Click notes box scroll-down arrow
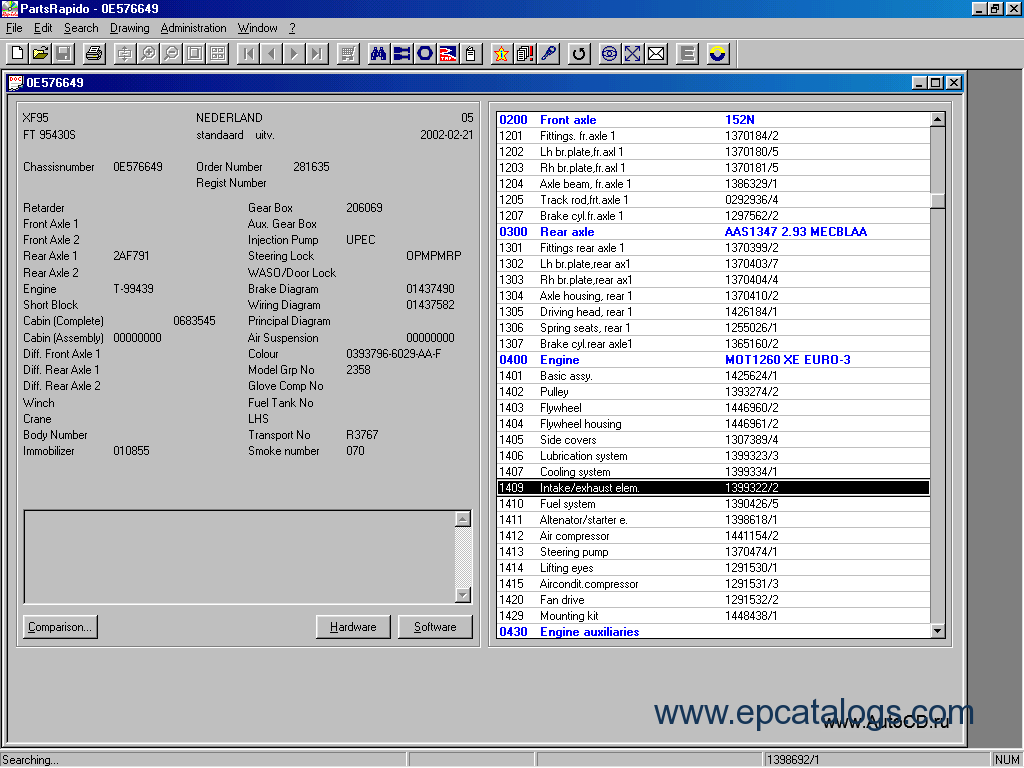Screen dimensions: 1024x768 pos(463,595)
